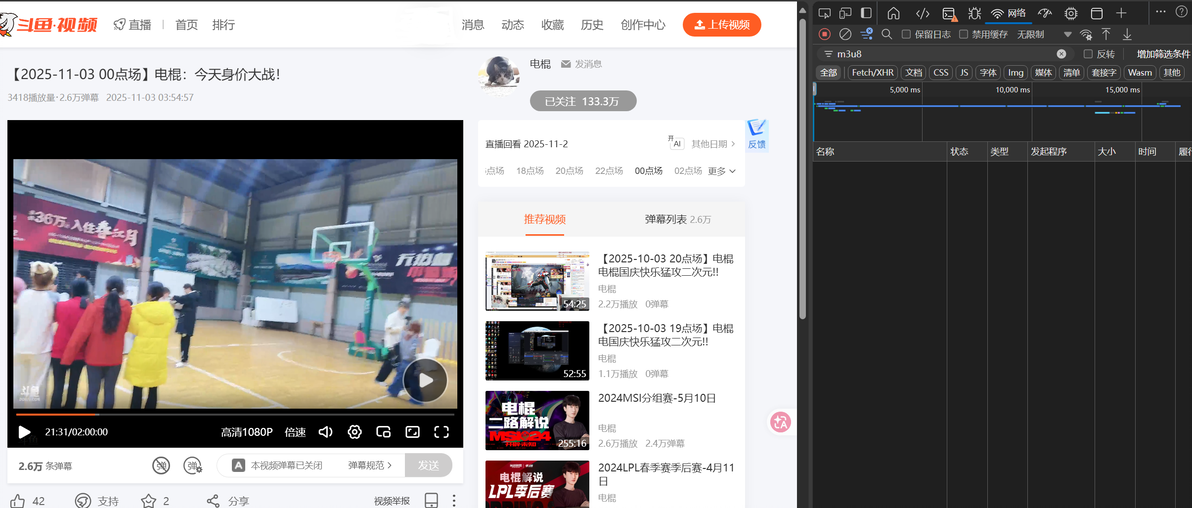Expand the 无限制 throttling dropdown
The height and width of the screenshot is (508, 1192).
[1045, 34]
